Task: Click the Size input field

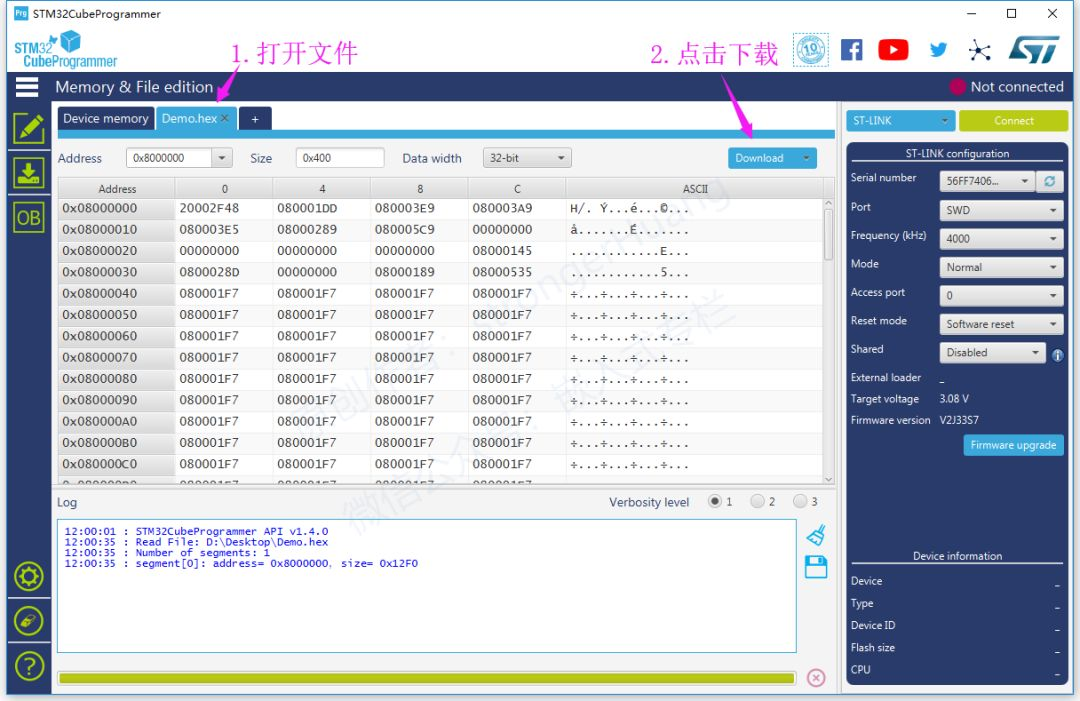Action: pyautogui.click(x=340, y=158)
